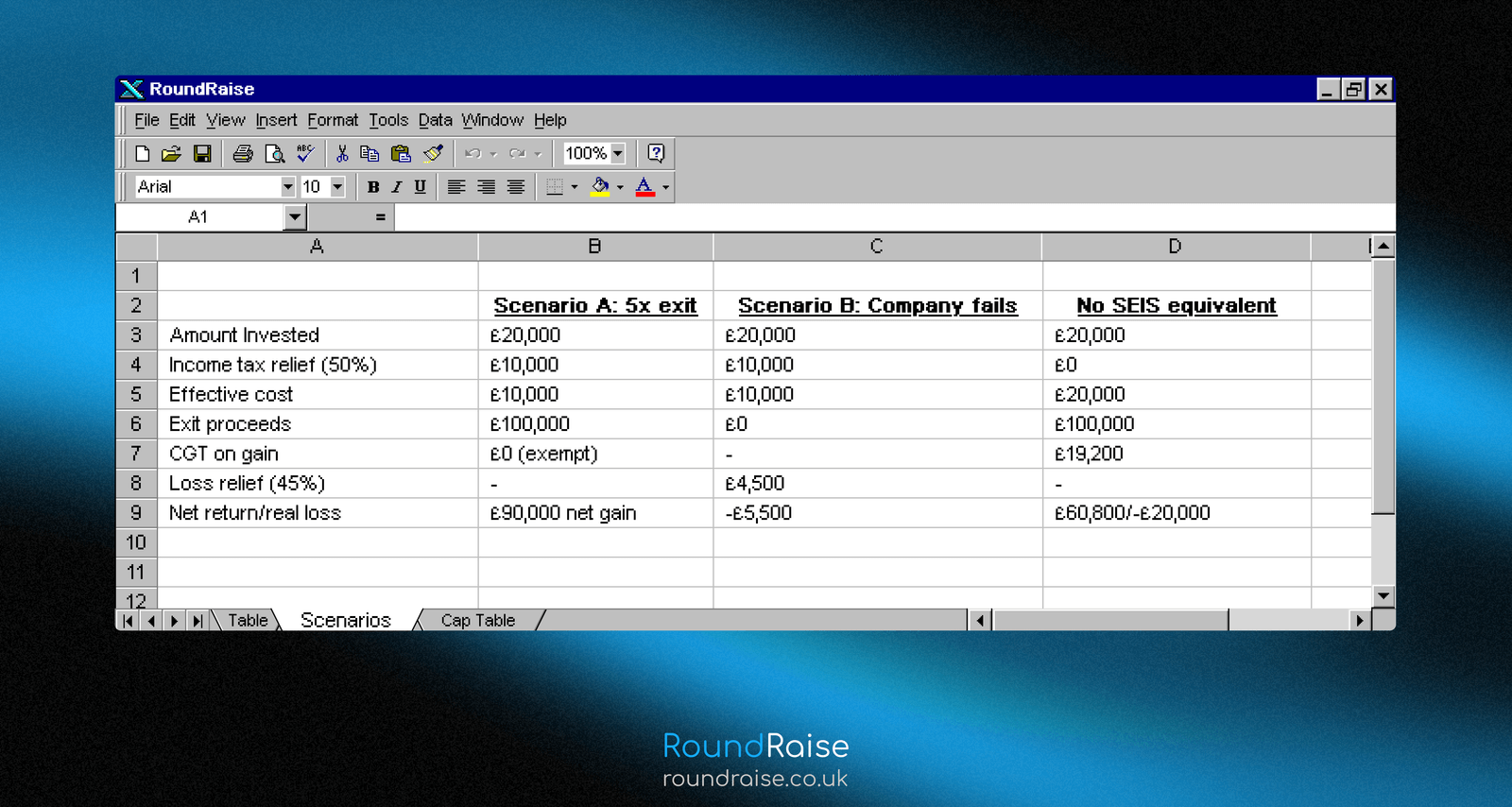The width and height of the screenshot is (1512, 807).
Task: Apply borders with the Borders icon
Action: tap(555, 187)
